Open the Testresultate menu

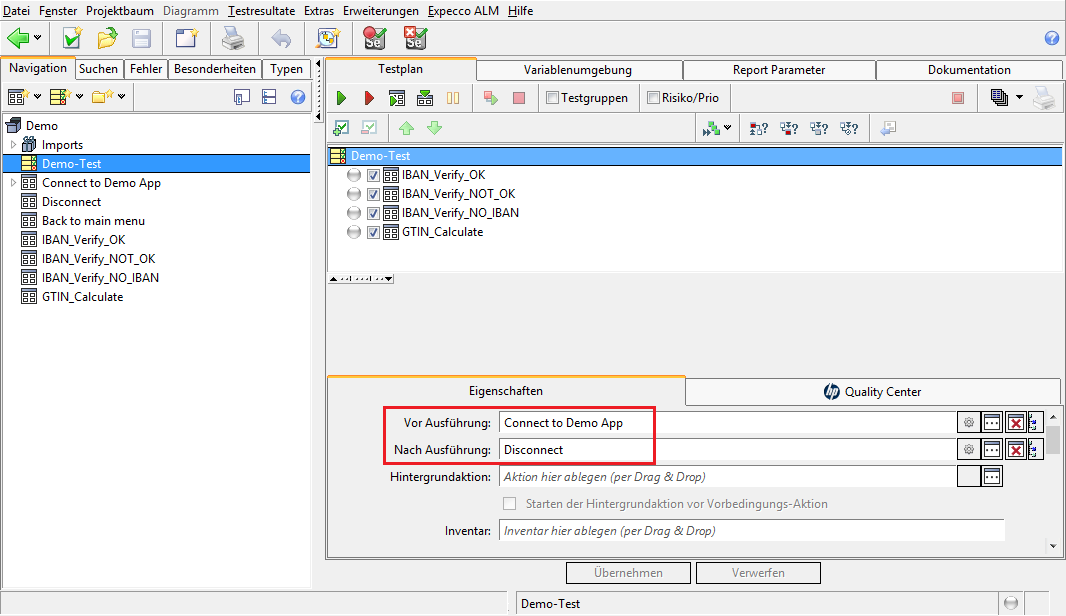[x=263, y=11]
